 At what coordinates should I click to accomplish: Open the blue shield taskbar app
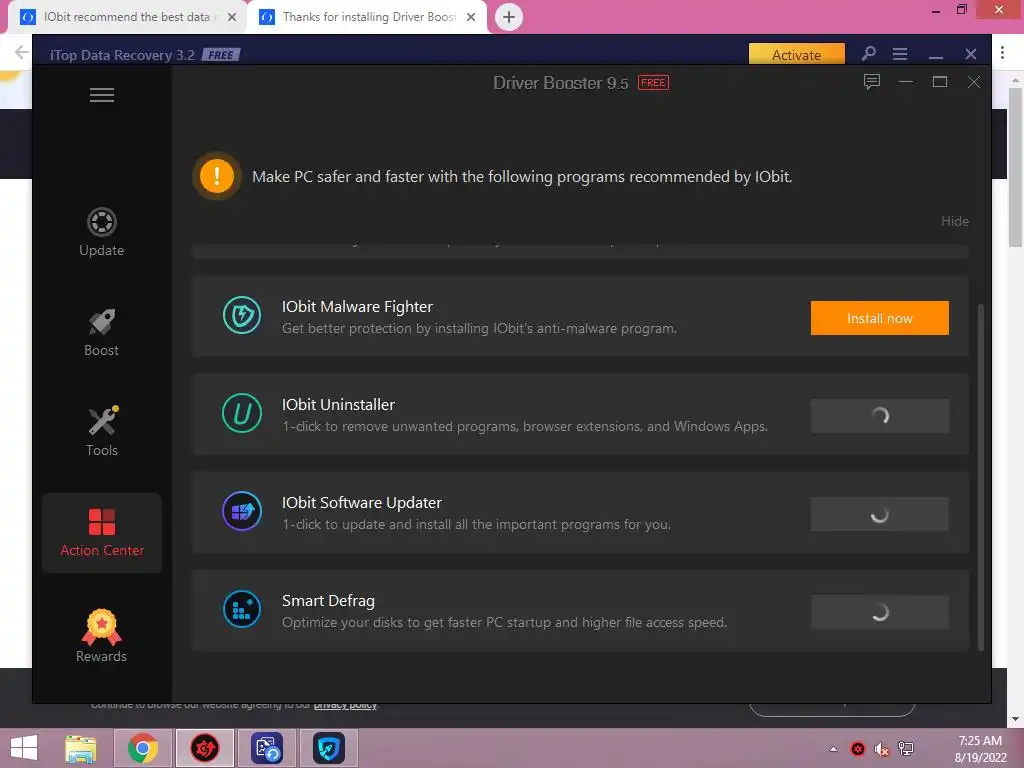coord(328,748)
